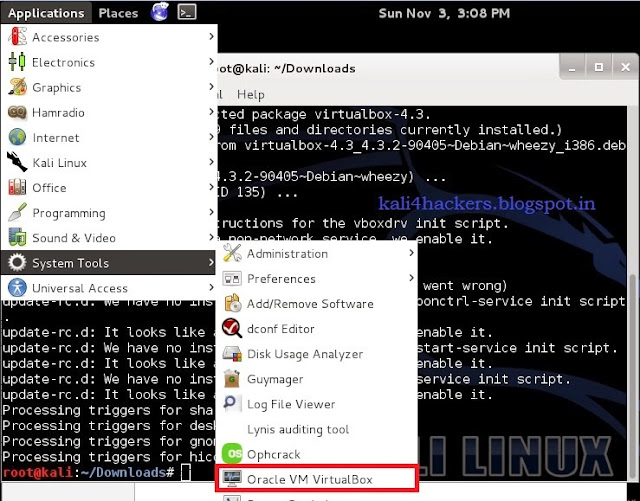Click the System Tools gear icon
Screen dimensions: 640x501
(x=17, y=263)
